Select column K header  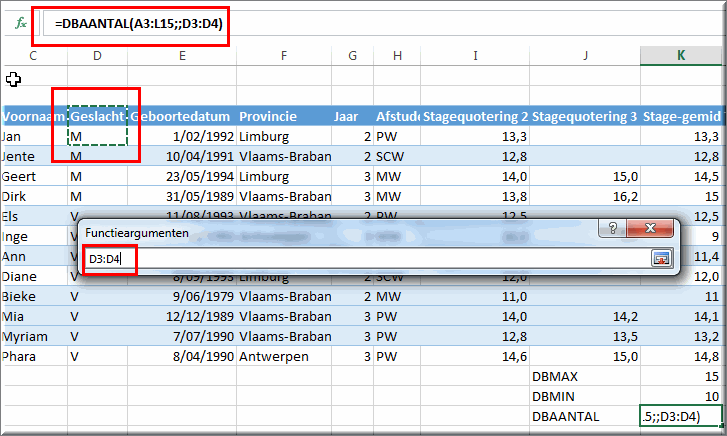[x=682, y=56]
